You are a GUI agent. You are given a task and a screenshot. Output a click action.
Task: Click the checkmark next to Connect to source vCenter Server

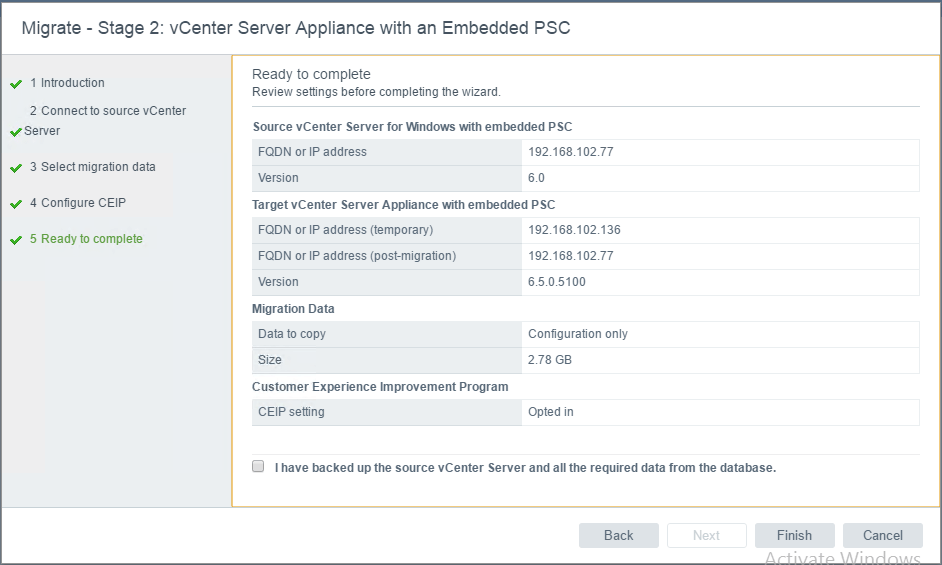click(x=16, y=132)
